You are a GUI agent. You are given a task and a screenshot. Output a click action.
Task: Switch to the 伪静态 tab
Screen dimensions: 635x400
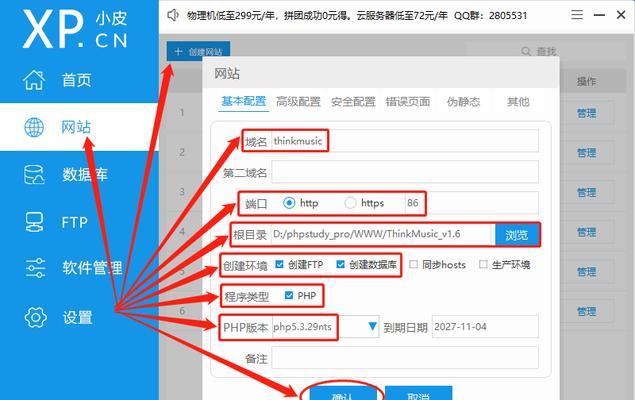click(463, 102)
